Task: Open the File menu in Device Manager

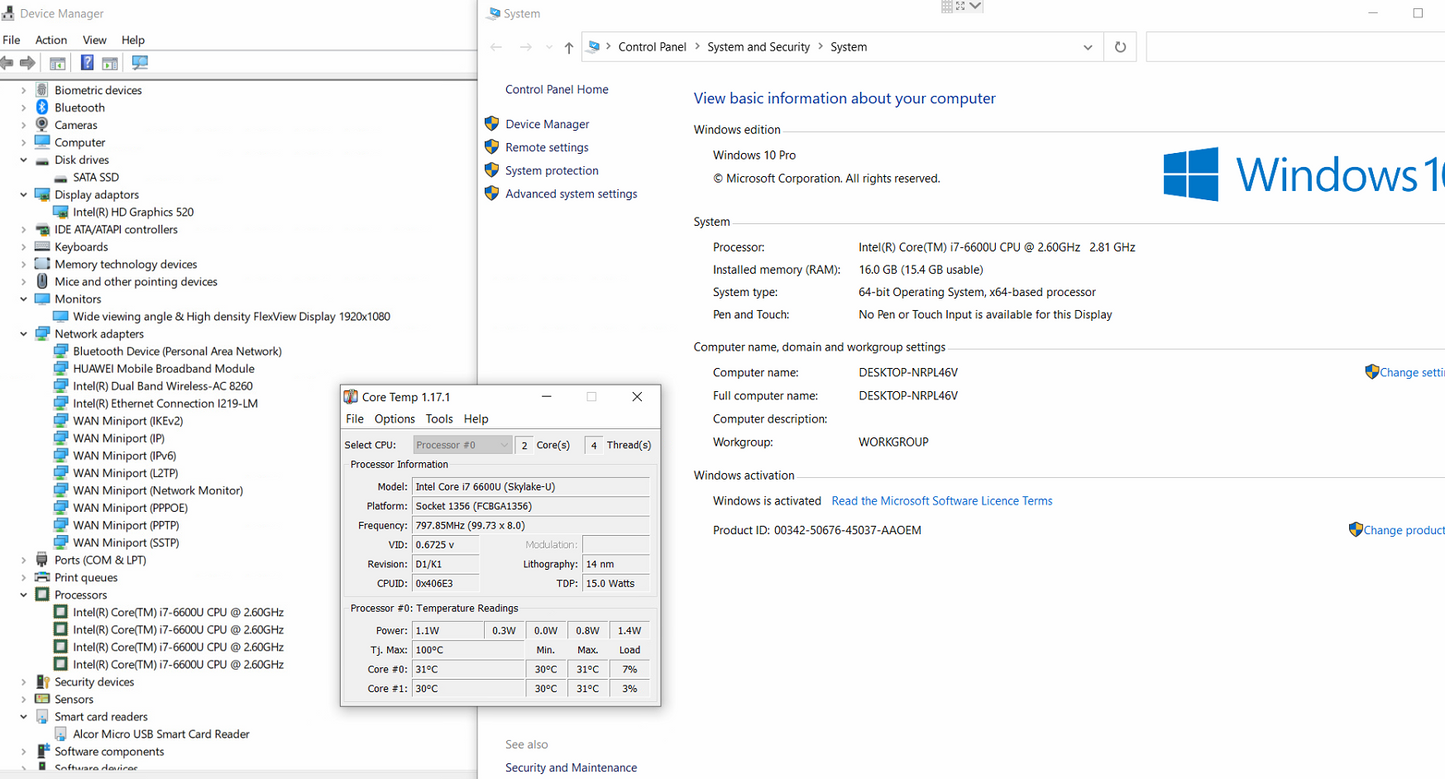Action: pos(12,40)
